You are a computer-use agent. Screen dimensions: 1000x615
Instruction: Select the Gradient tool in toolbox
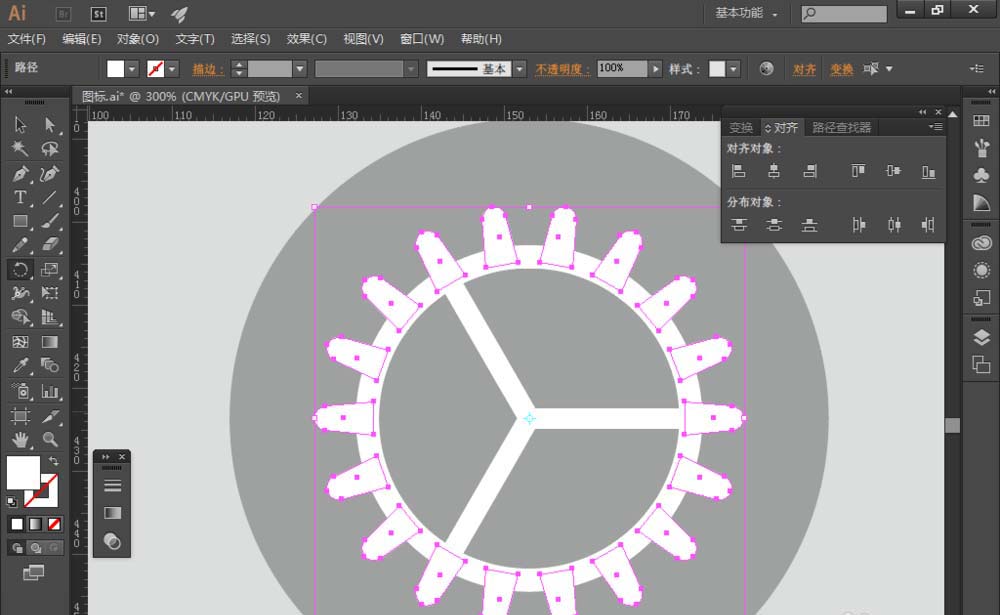50,342
